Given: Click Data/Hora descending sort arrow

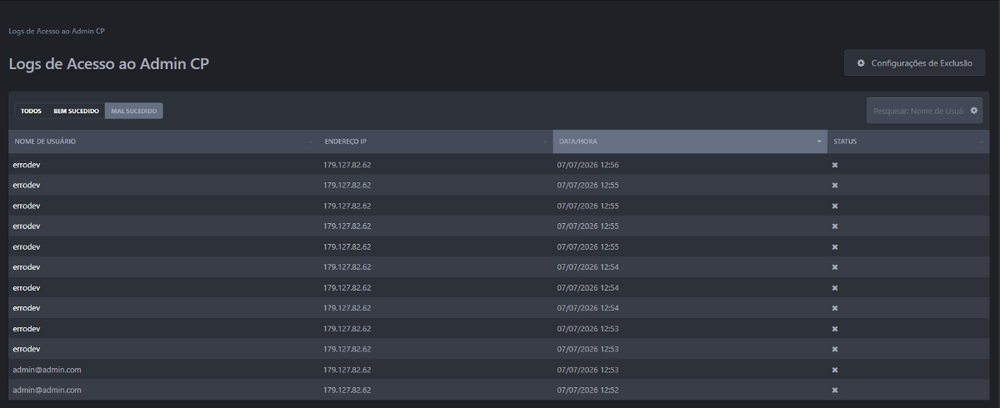Looking at the screenshot, I should pyautogui.click(x=820, y=142).
